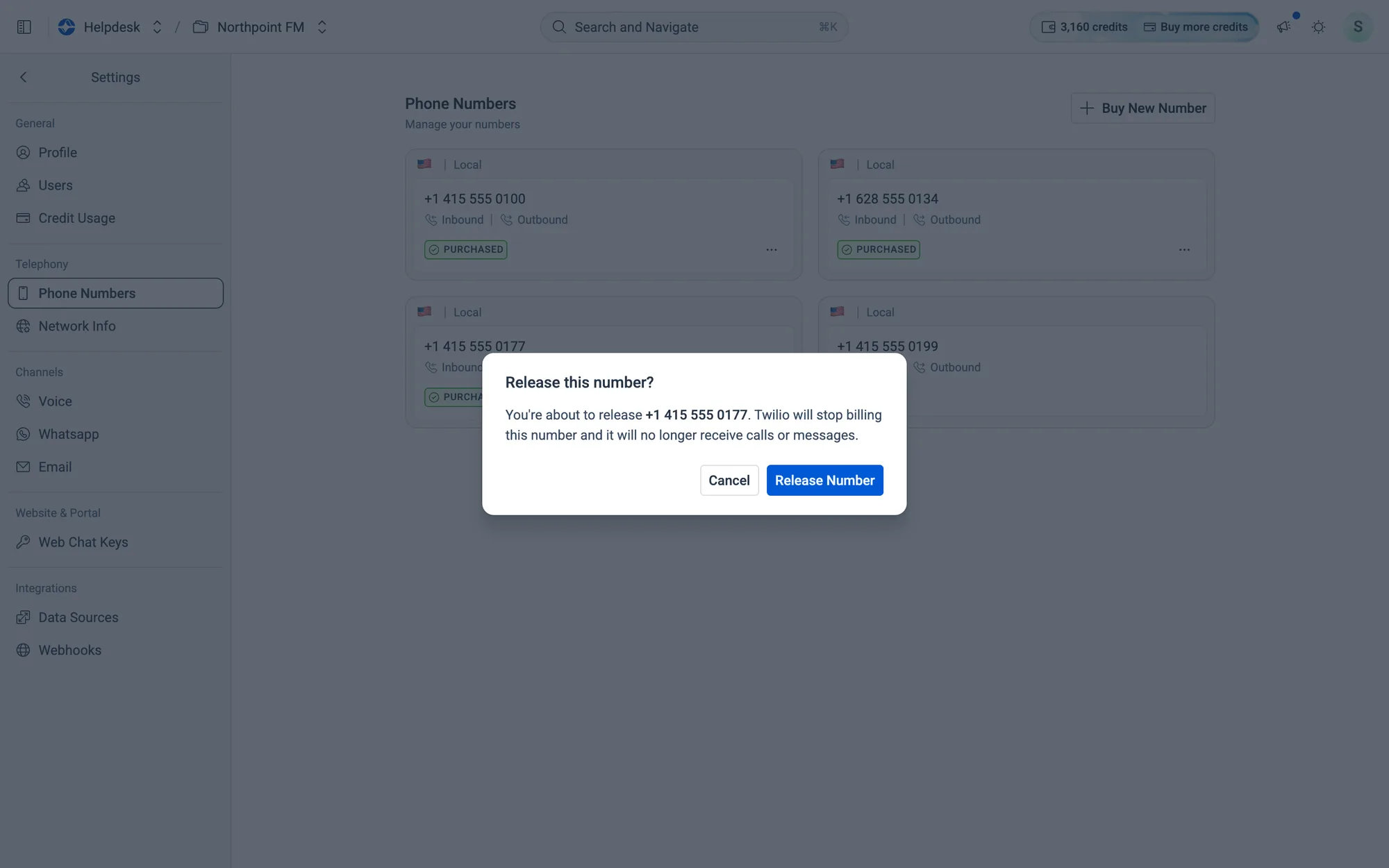
Task: Cancel the release number dialog
Action: 729,480
